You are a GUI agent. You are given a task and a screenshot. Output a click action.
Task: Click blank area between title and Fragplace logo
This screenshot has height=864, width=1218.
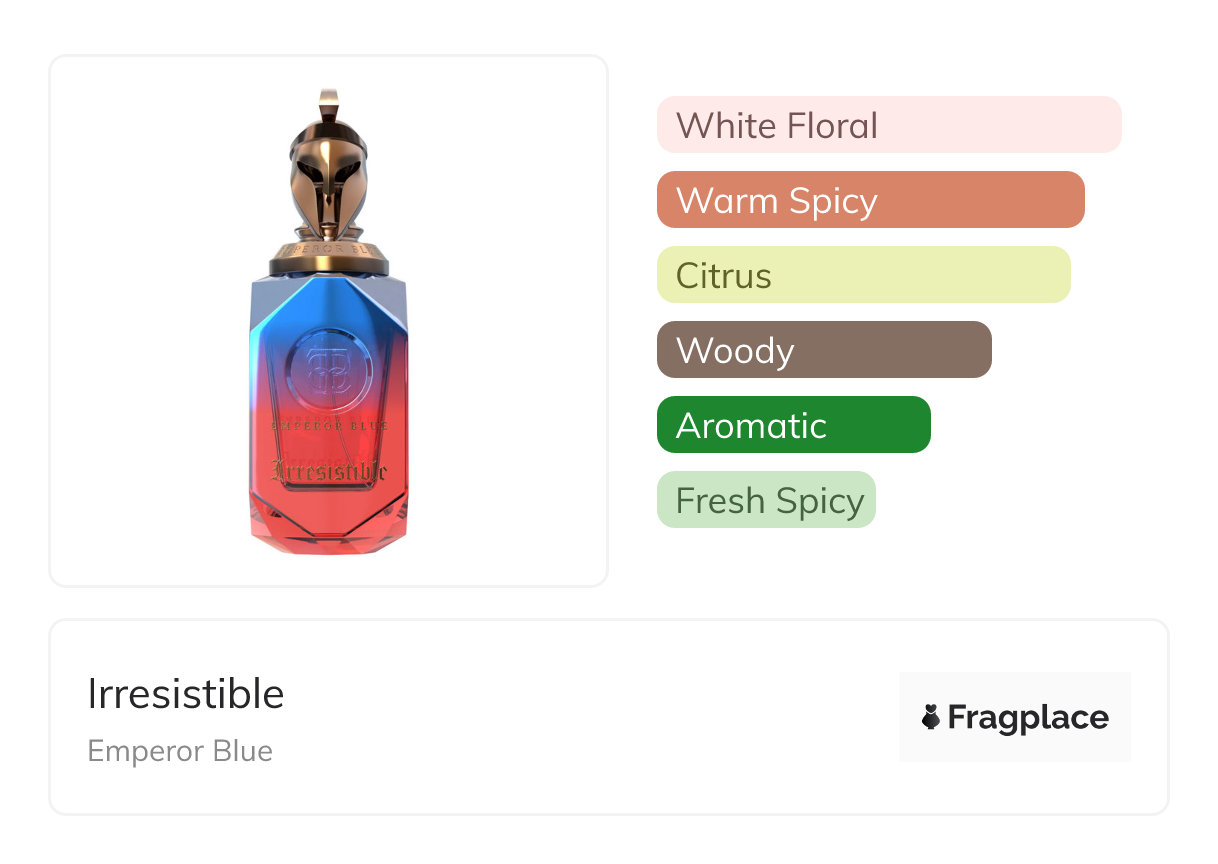(600, 717)
